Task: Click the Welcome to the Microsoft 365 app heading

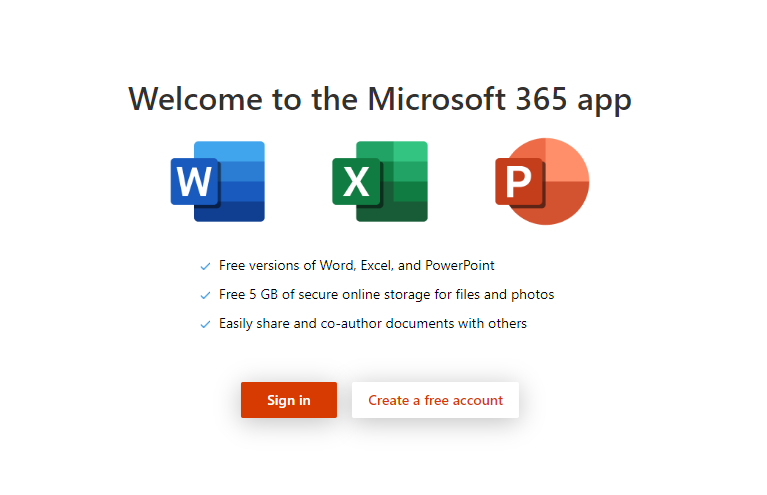Action: [x=380, y=100]
